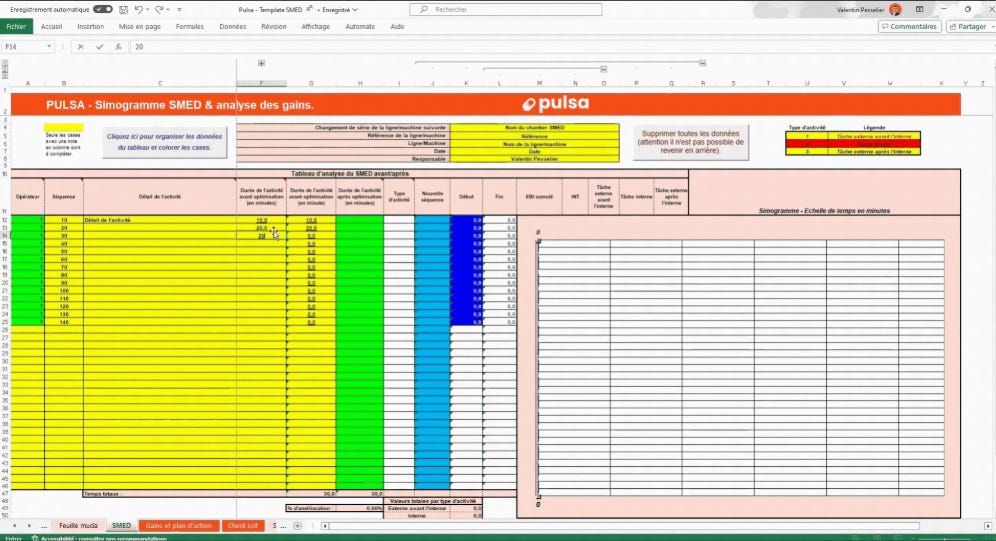Click the confirm checkmark formula bar icon
This screenshot has width=996, height=541.
click(100, 47)
